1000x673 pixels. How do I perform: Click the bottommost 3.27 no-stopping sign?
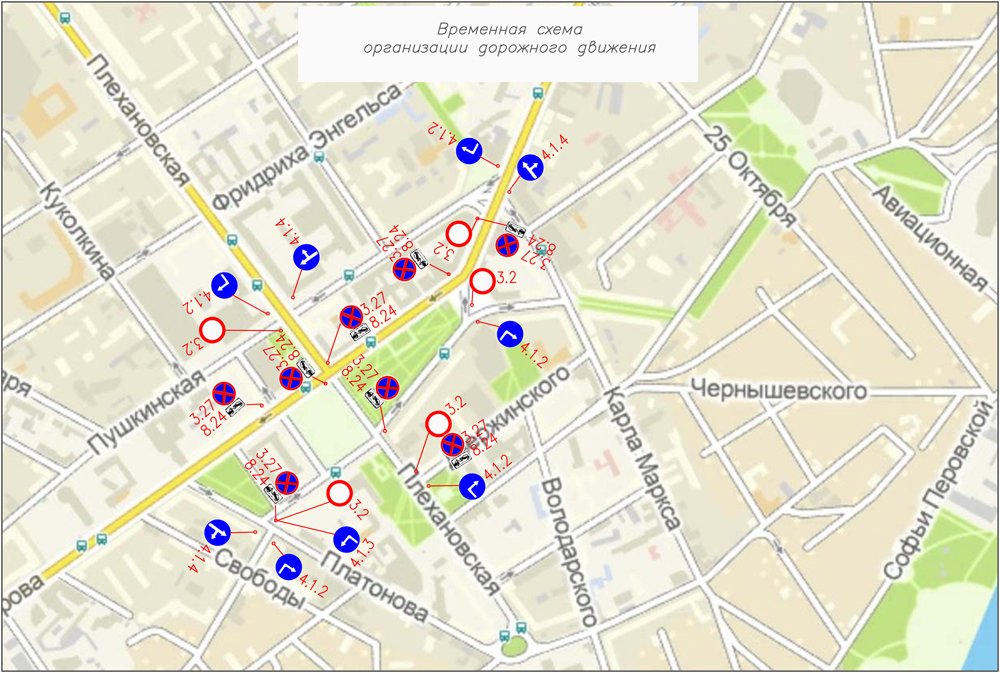[x=287, y=483]
